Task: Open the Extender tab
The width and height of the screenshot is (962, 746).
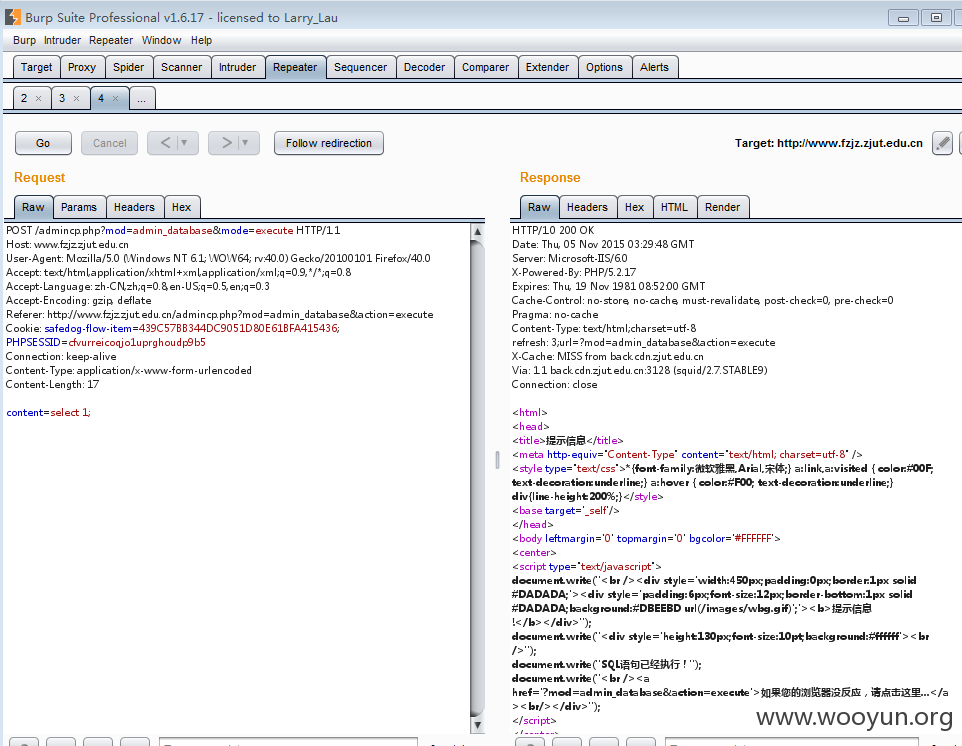Action: 547,67
